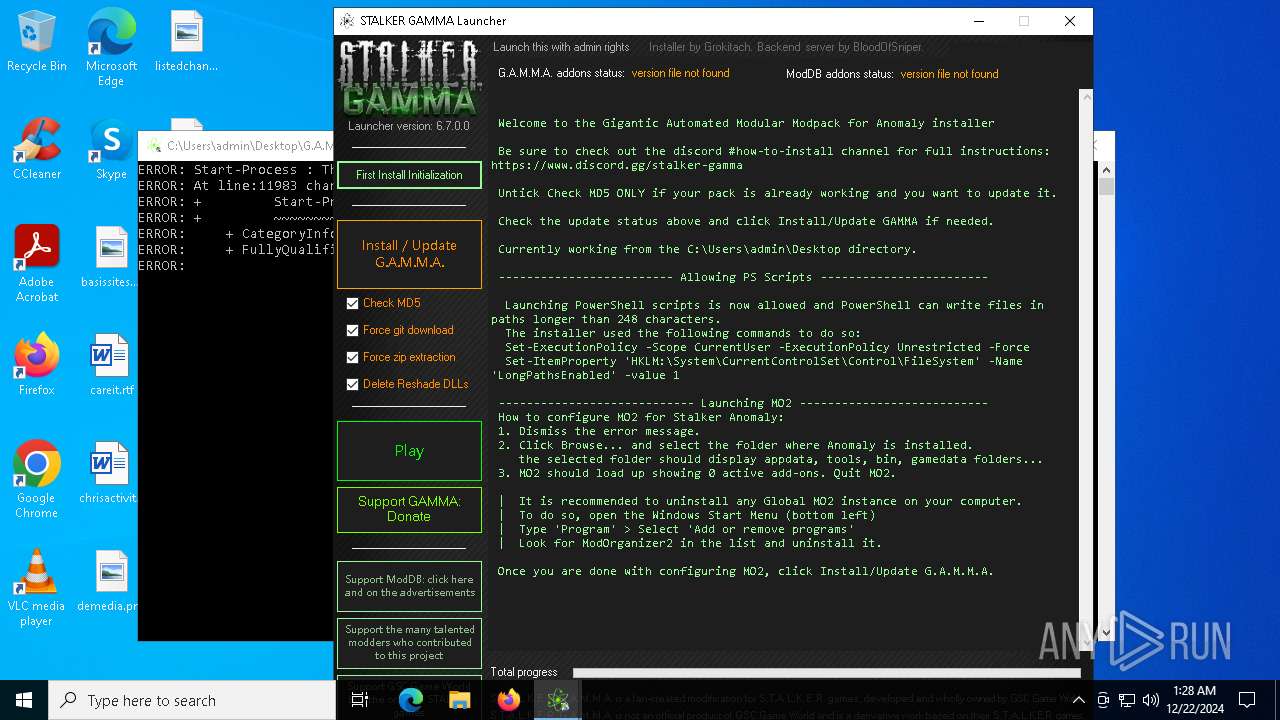
Task: Click the Total progress bar
Action: (x=826, y=672)
